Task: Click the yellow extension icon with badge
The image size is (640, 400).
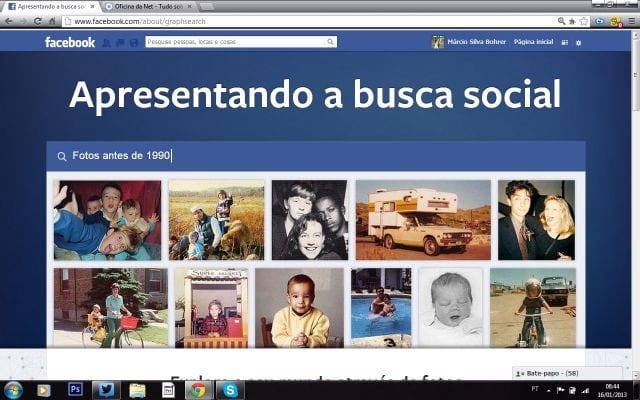Action: click(x=616, y=22)
